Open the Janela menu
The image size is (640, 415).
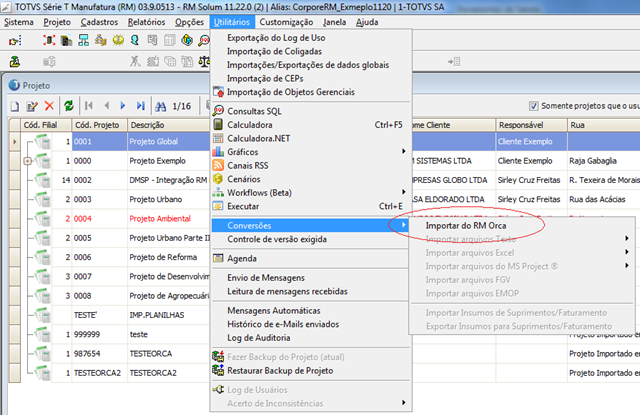point(334,22)
